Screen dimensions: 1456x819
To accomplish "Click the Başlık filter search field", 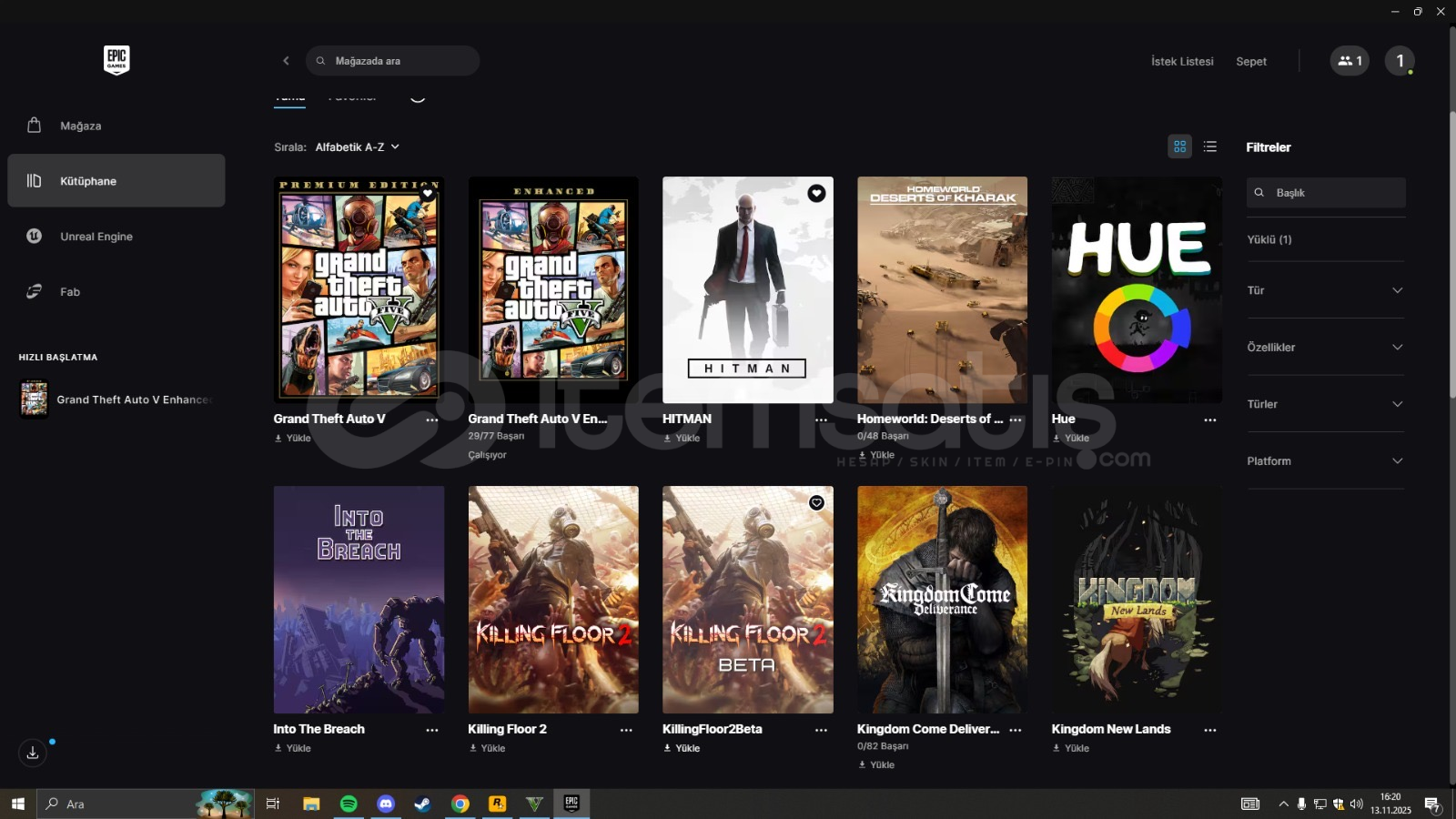I will [1326, 193].
